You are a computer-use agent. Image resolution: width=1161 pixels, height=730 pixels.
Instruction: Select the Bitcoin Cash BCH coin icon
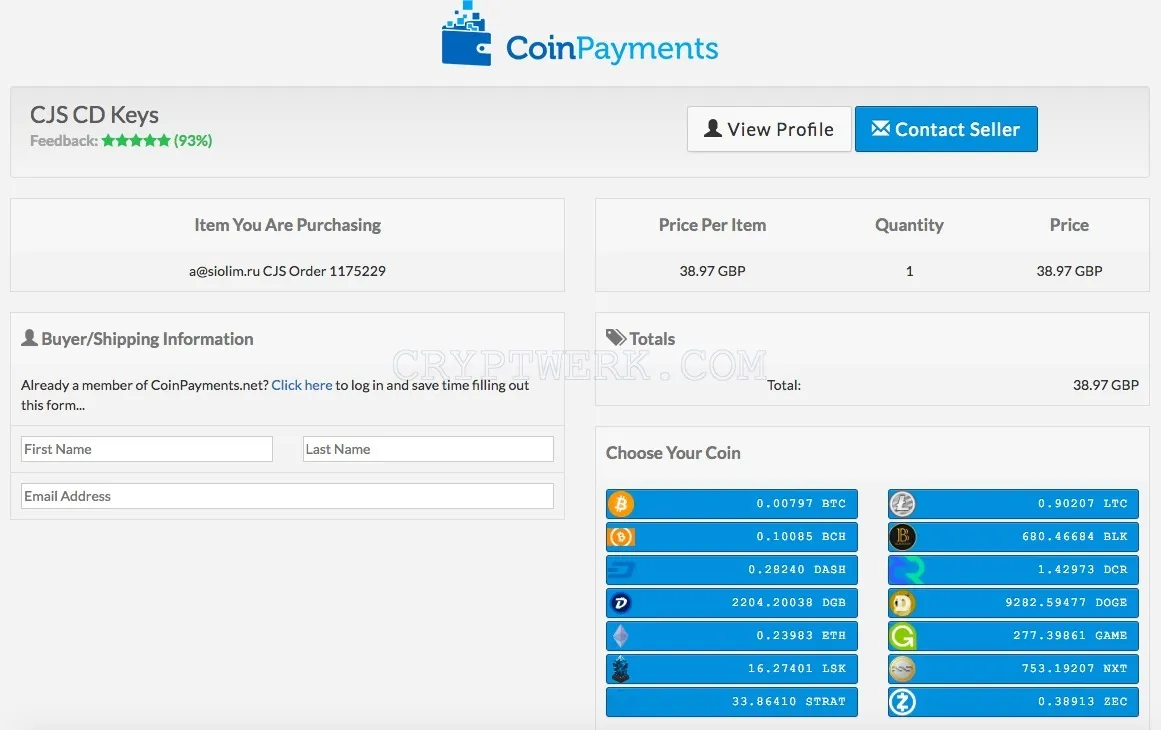click(620, 537)
